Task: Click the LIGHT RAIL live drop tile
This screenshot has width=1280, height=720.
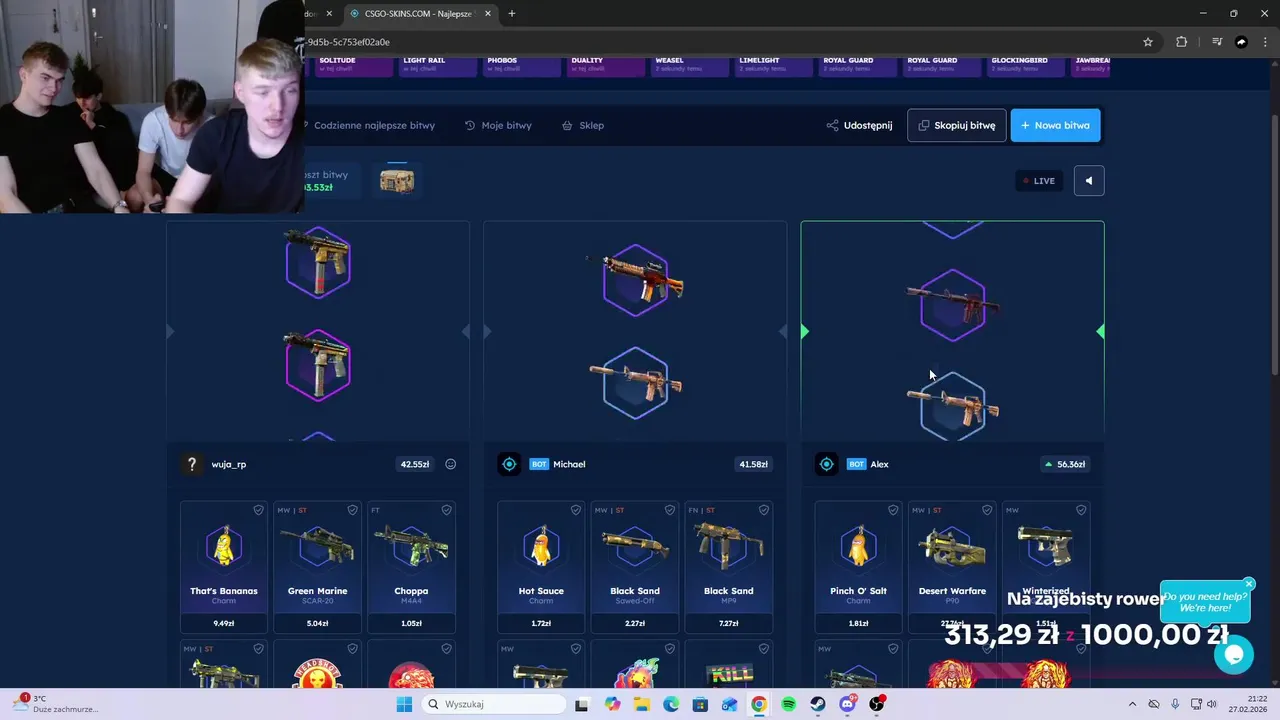Action: [x=439, y=66]
